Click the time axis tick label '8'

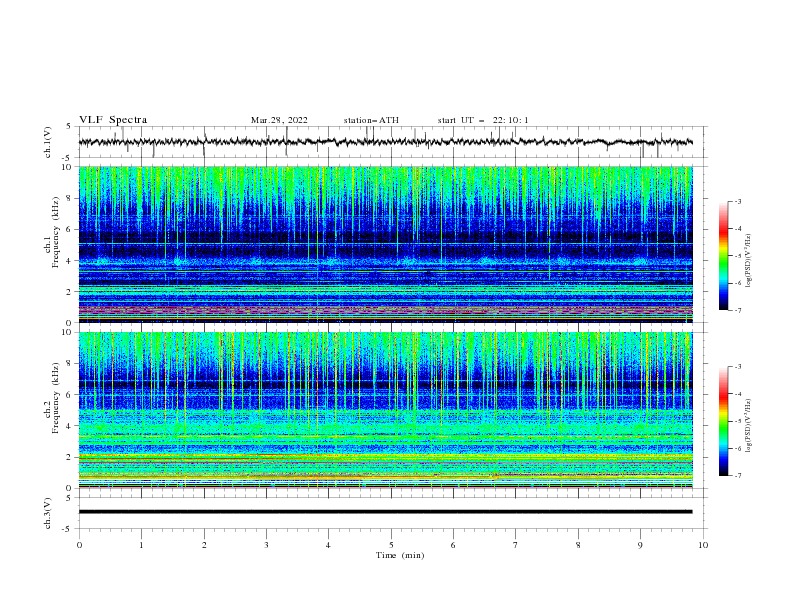pyautogui.click(x=578, y=545)
